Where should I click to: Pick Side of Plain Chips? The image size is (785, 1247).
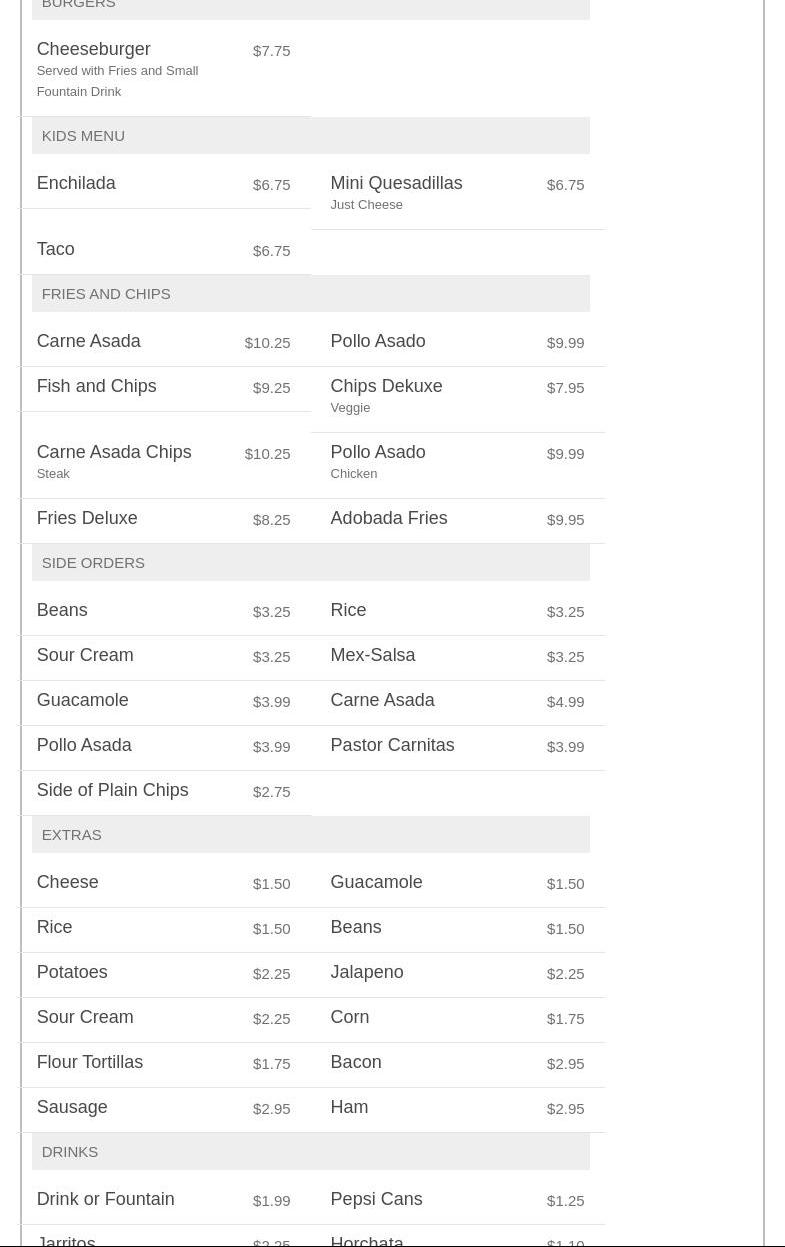click(112, 790)
